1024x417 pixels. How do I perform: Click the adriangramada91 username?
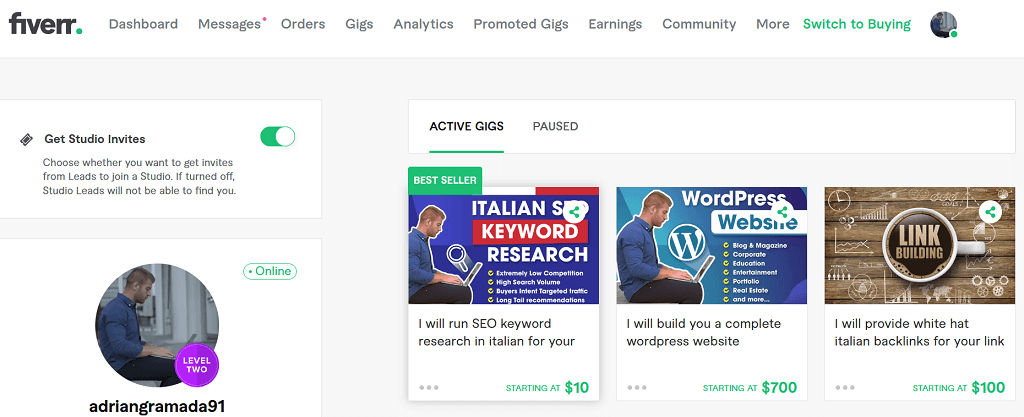pos(157,406)
